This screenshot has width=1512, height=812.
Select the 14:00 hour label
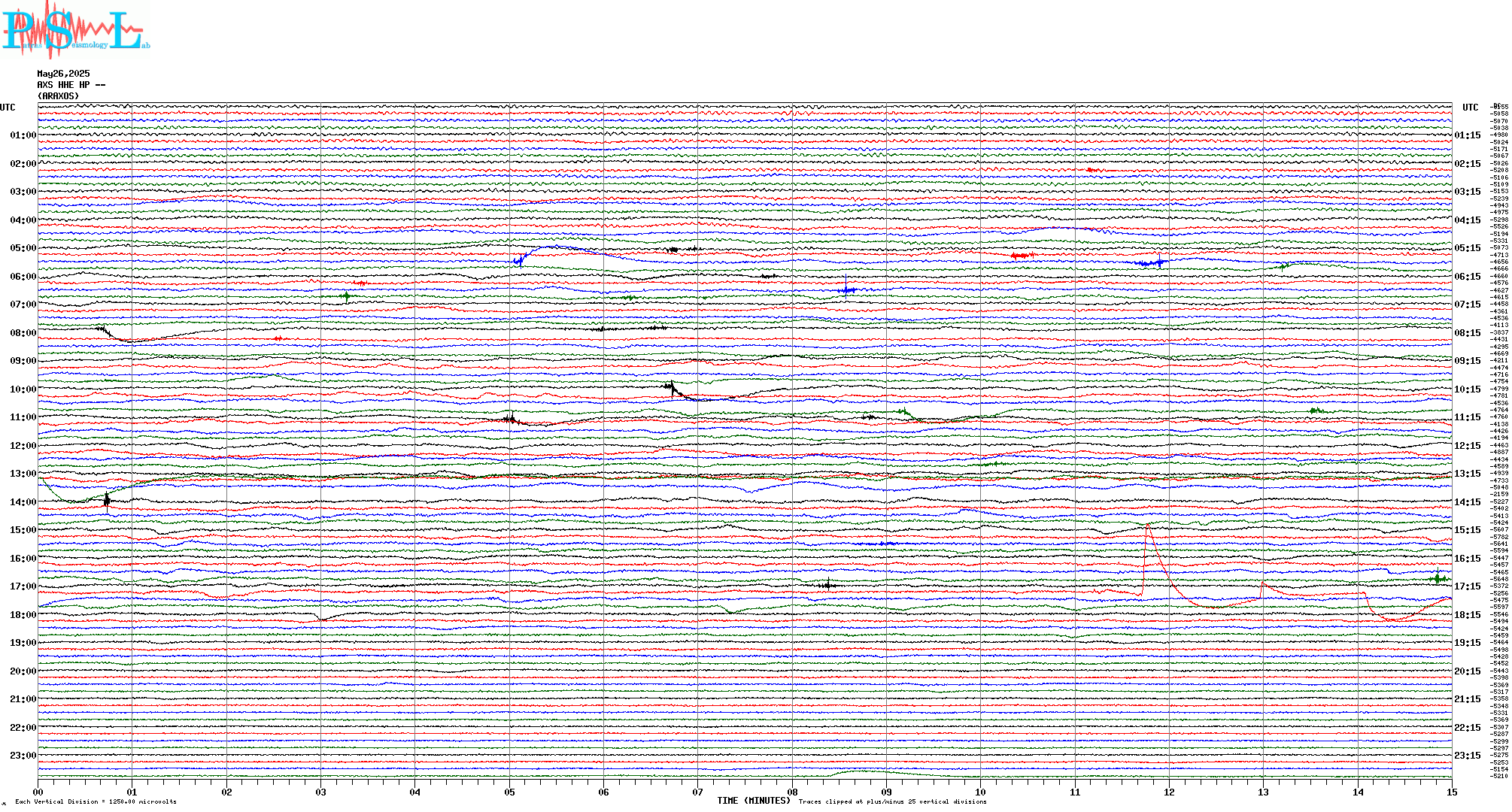pos(23,502)
